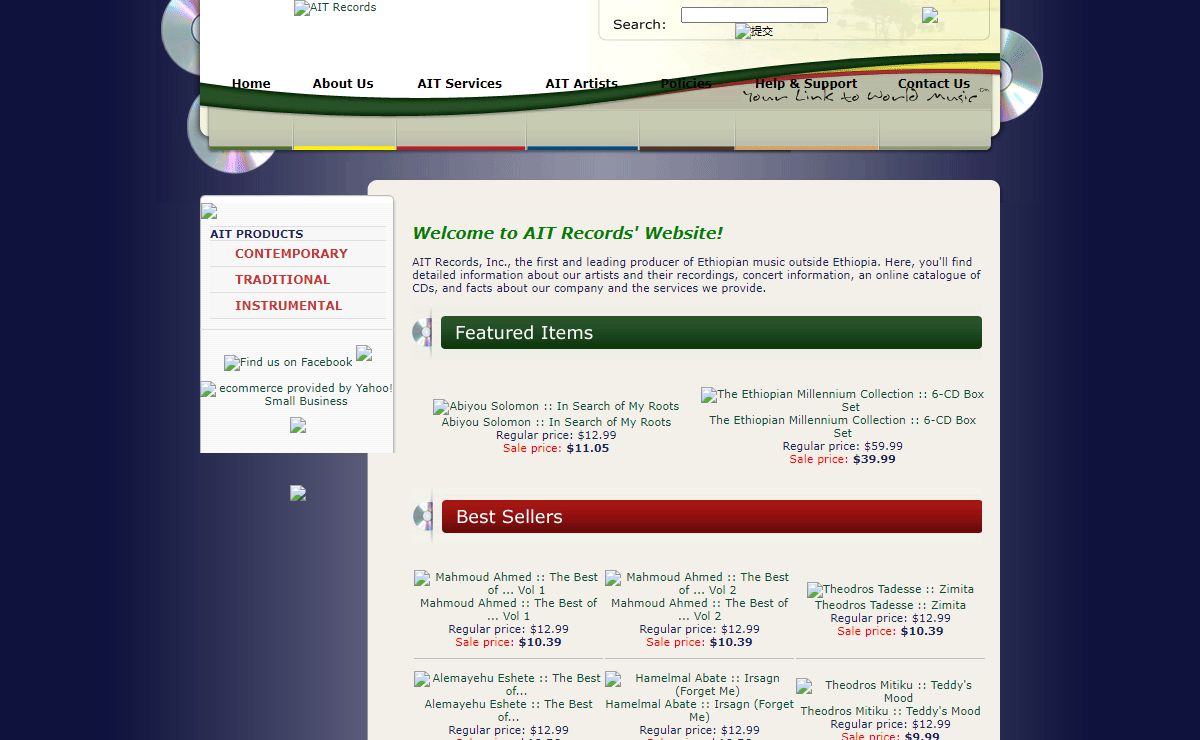Go to Contact Us

[934, 84]
